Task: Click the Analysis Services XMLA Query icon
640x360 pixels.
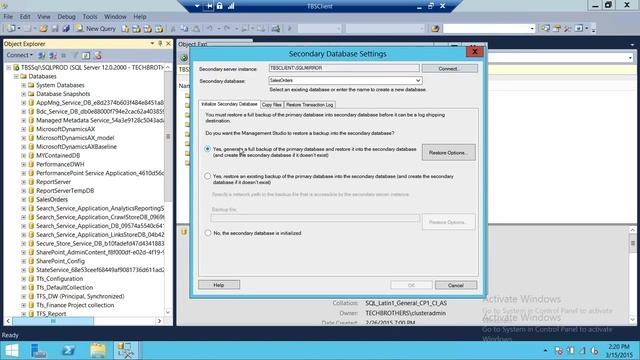Action: pos(159,29)
